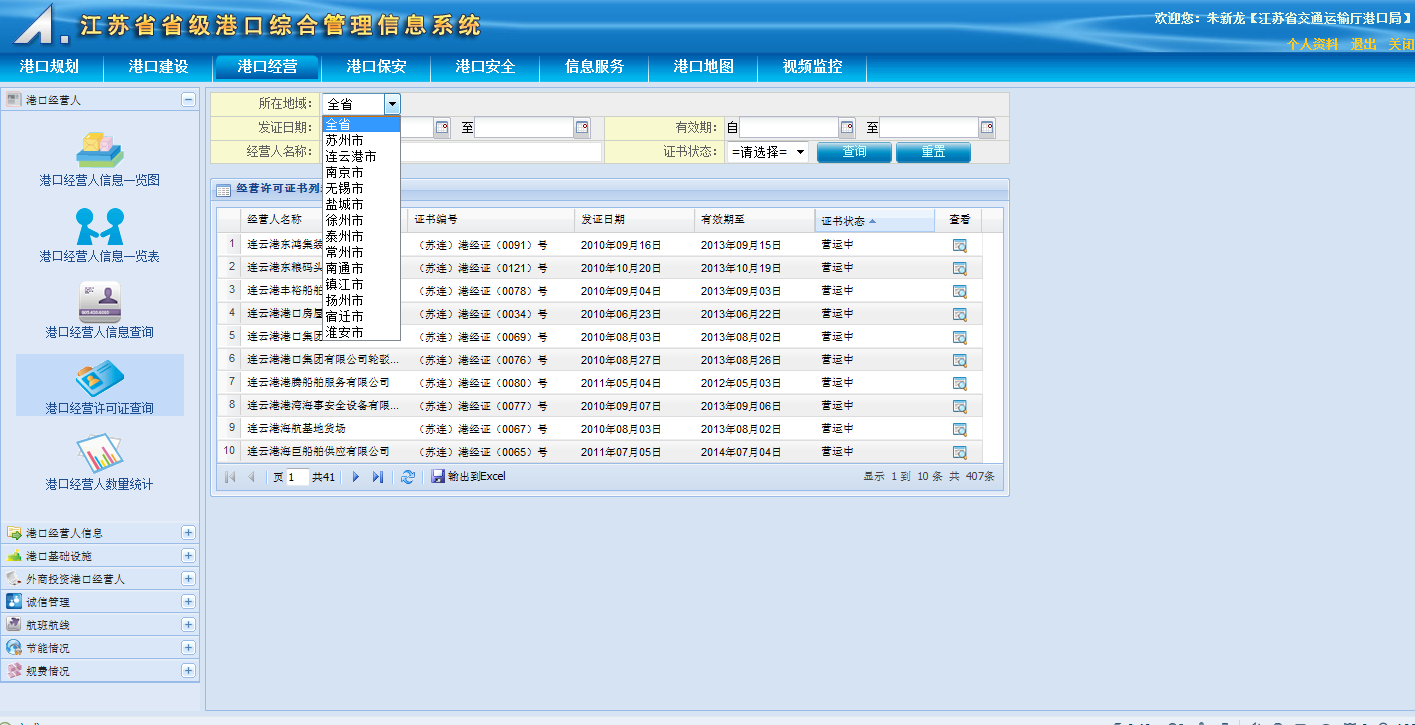
Task: Open 港口经营人信息查询 ID card icon
Action: pos(100,301)
